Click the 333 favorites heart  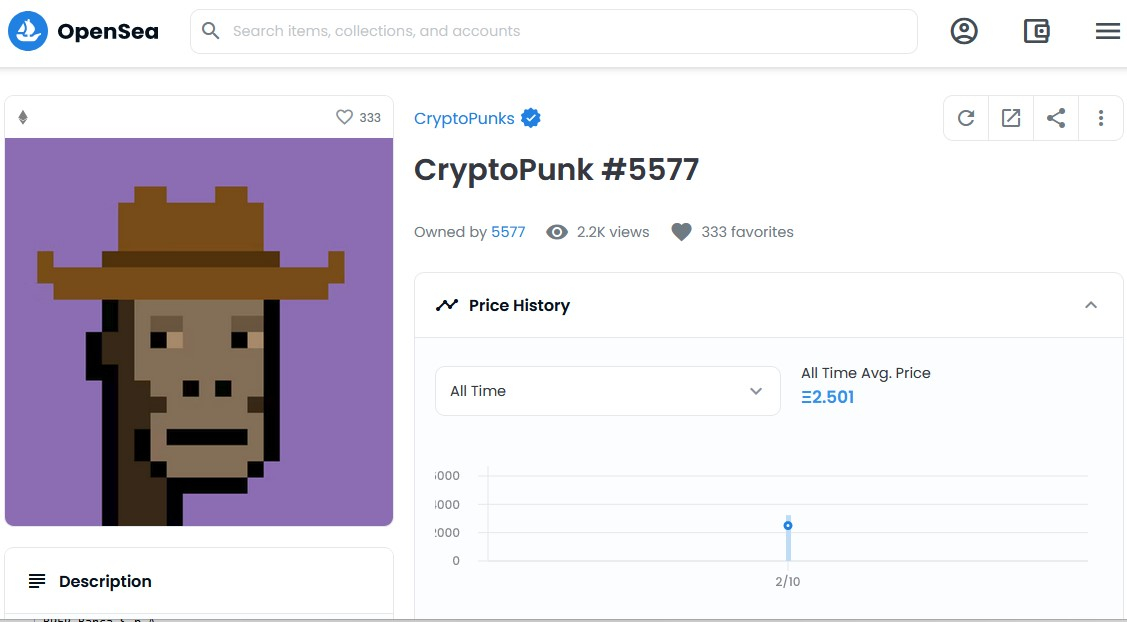pyautogui.click(x=681, y=232)
